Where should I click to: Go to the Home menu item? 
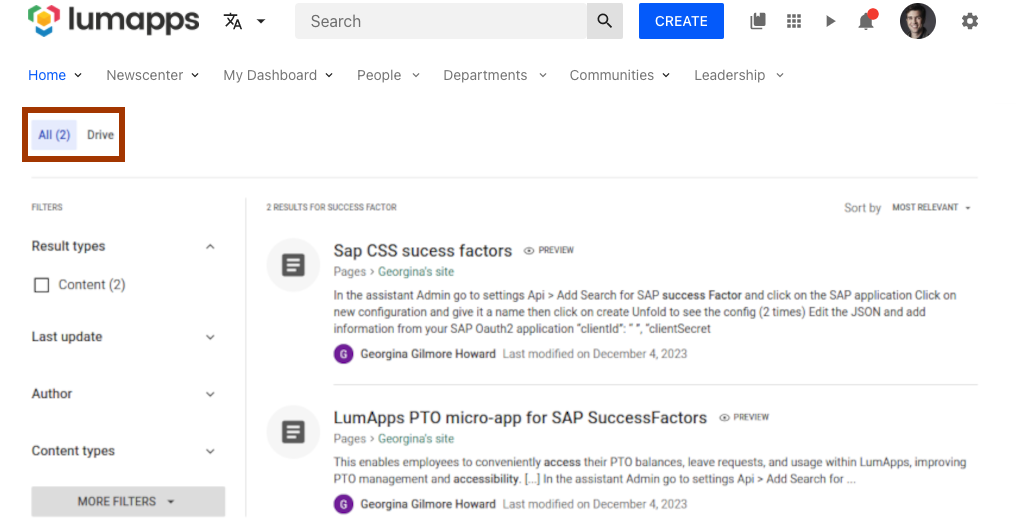[x=47, y=75]
